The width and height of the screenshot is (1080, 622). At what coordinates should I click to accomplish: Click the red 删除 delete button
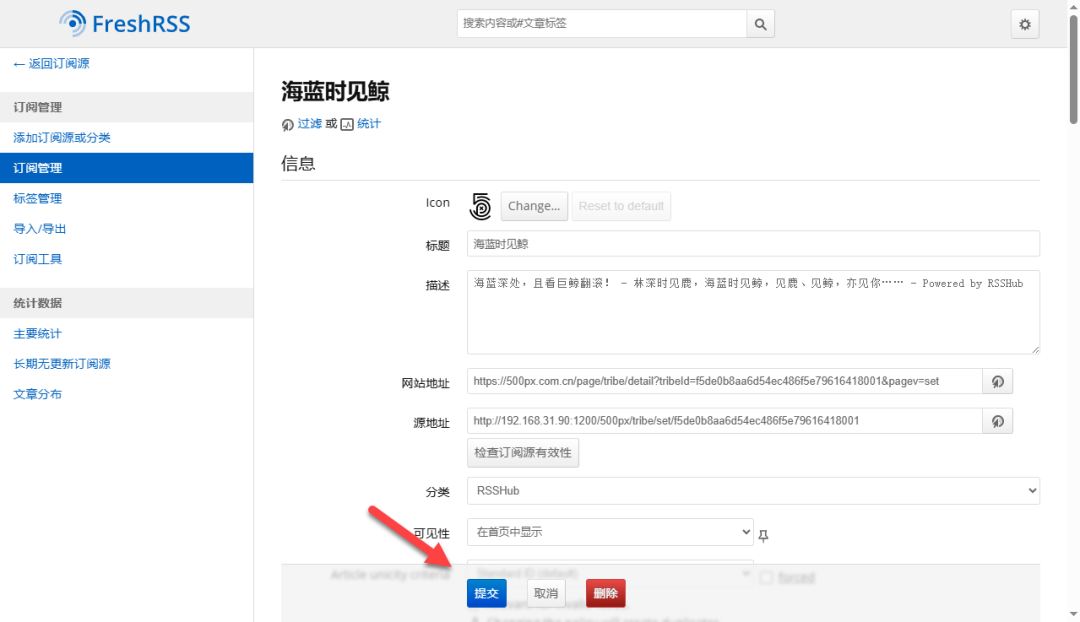[605, 592]
